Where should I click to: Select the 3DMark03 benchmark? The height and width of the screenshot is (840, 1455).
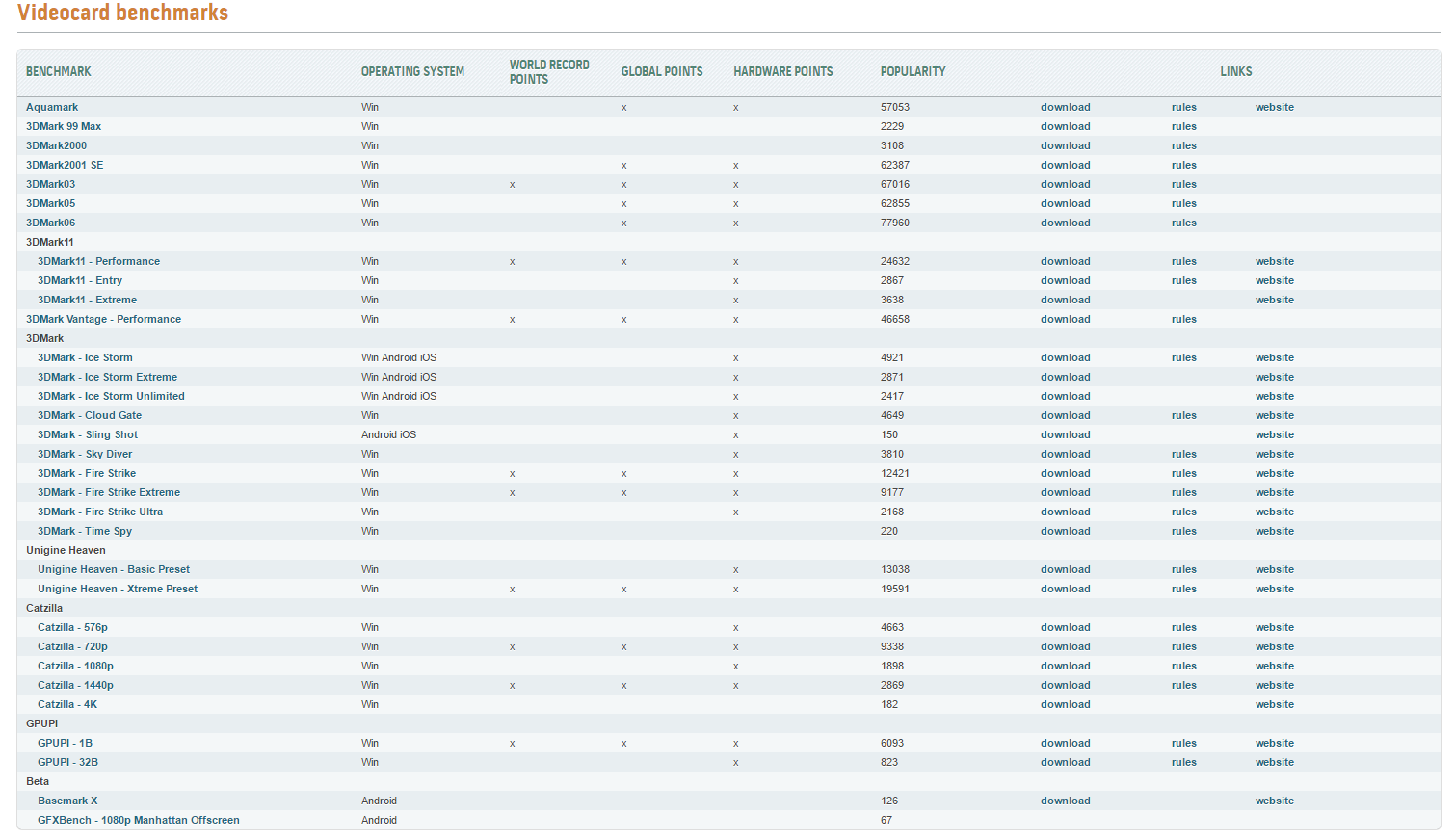[x=50, y=184]
